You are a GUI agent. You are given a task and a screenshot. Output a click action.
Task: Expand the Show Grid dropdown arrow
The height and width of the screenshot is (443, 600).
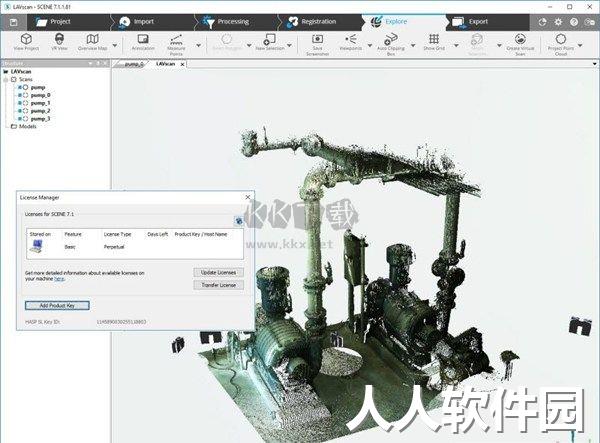click(x=456, y=46)
